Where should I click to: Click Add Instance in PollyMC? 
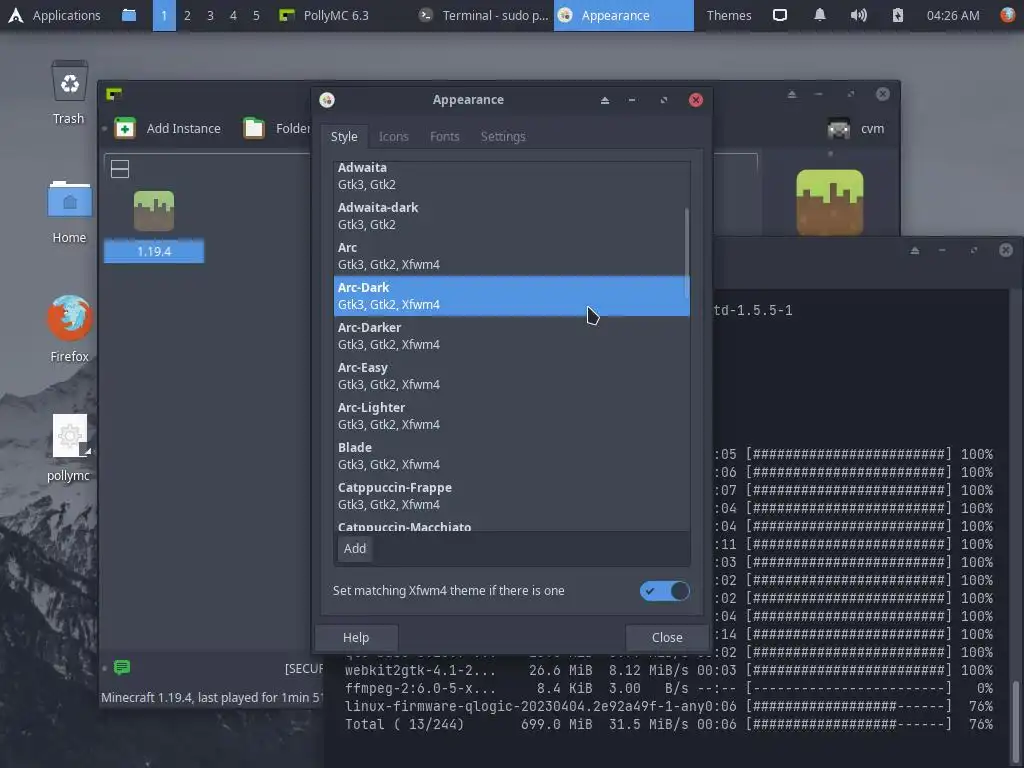[168, 128]
